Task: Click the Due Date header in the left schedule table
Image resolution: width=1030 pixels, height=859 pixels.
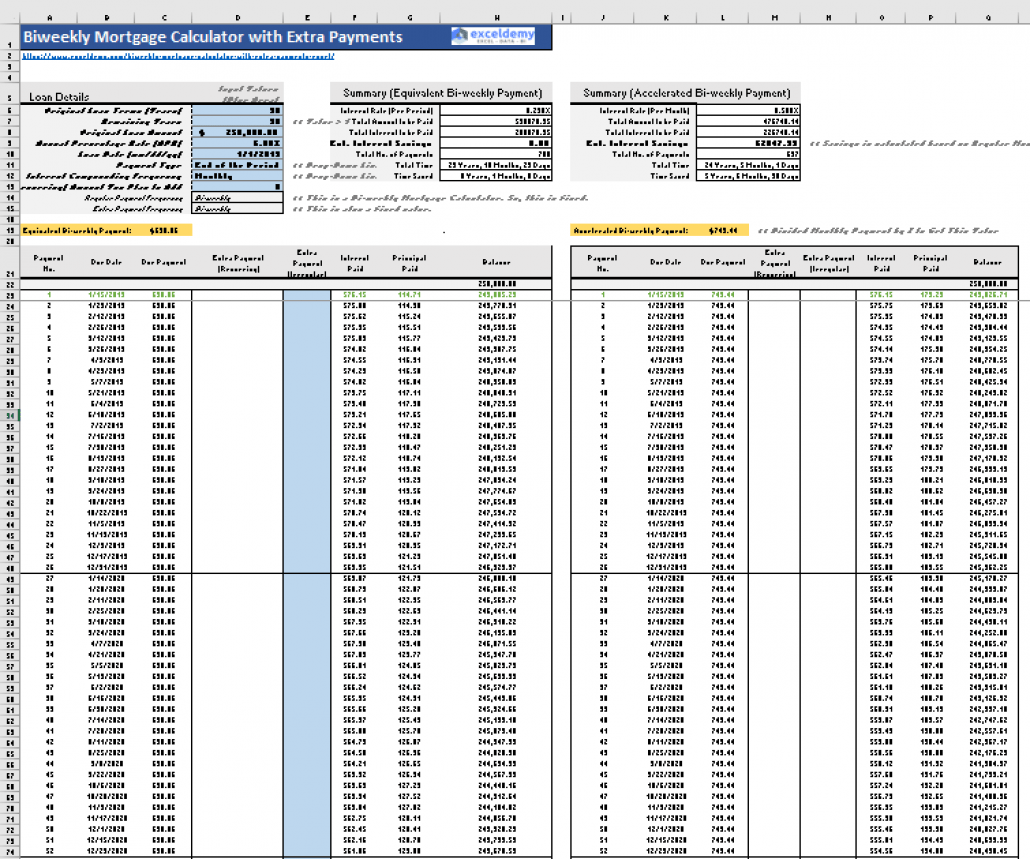Action: coord(106,262)
